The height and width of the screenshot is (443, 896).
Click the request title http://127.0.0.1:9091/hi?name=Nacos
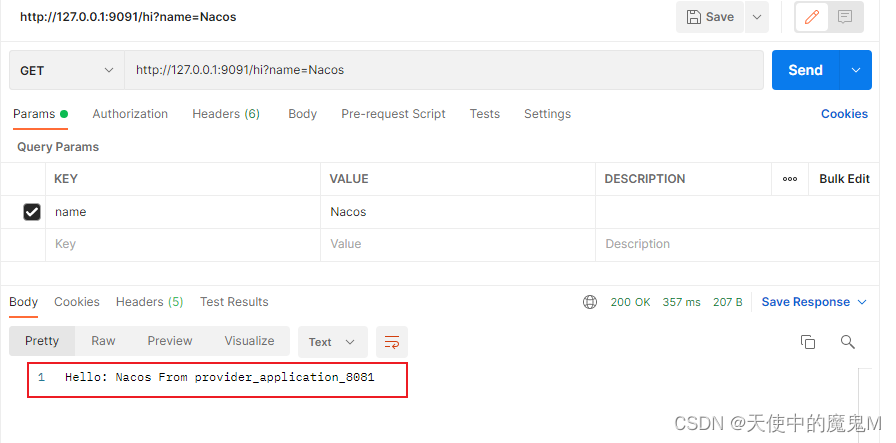click(128, 17)
